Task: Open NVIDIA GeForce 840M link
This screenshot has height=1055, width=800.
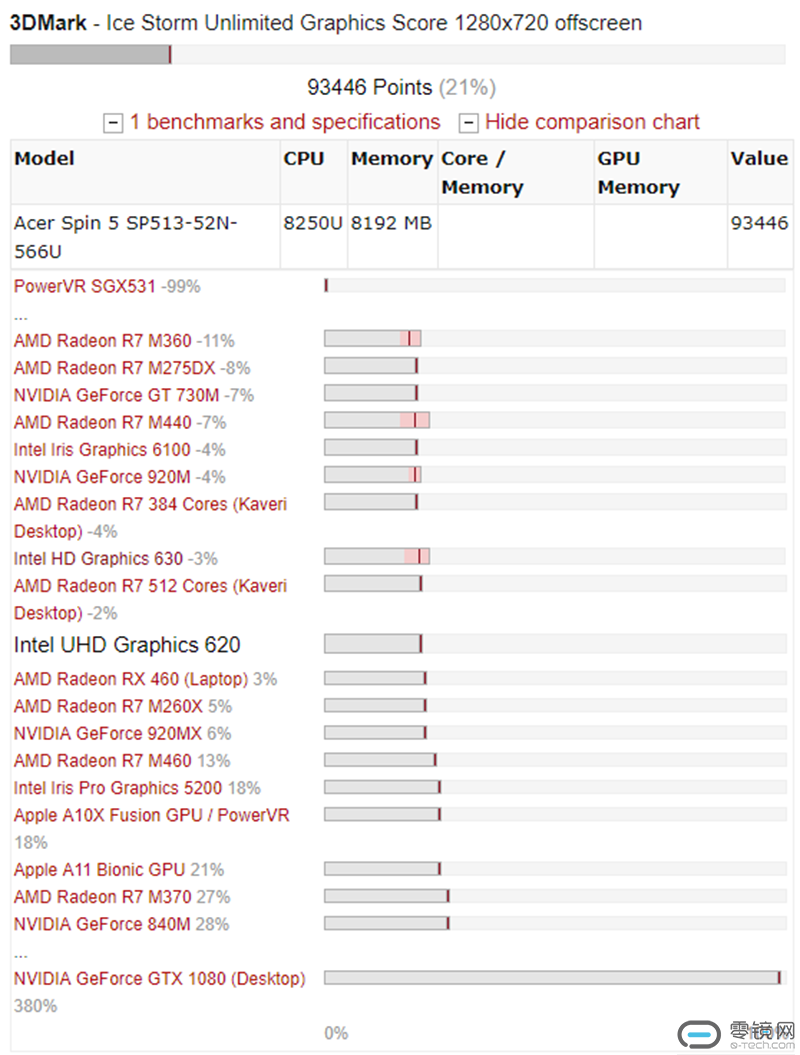Action: 102,924
